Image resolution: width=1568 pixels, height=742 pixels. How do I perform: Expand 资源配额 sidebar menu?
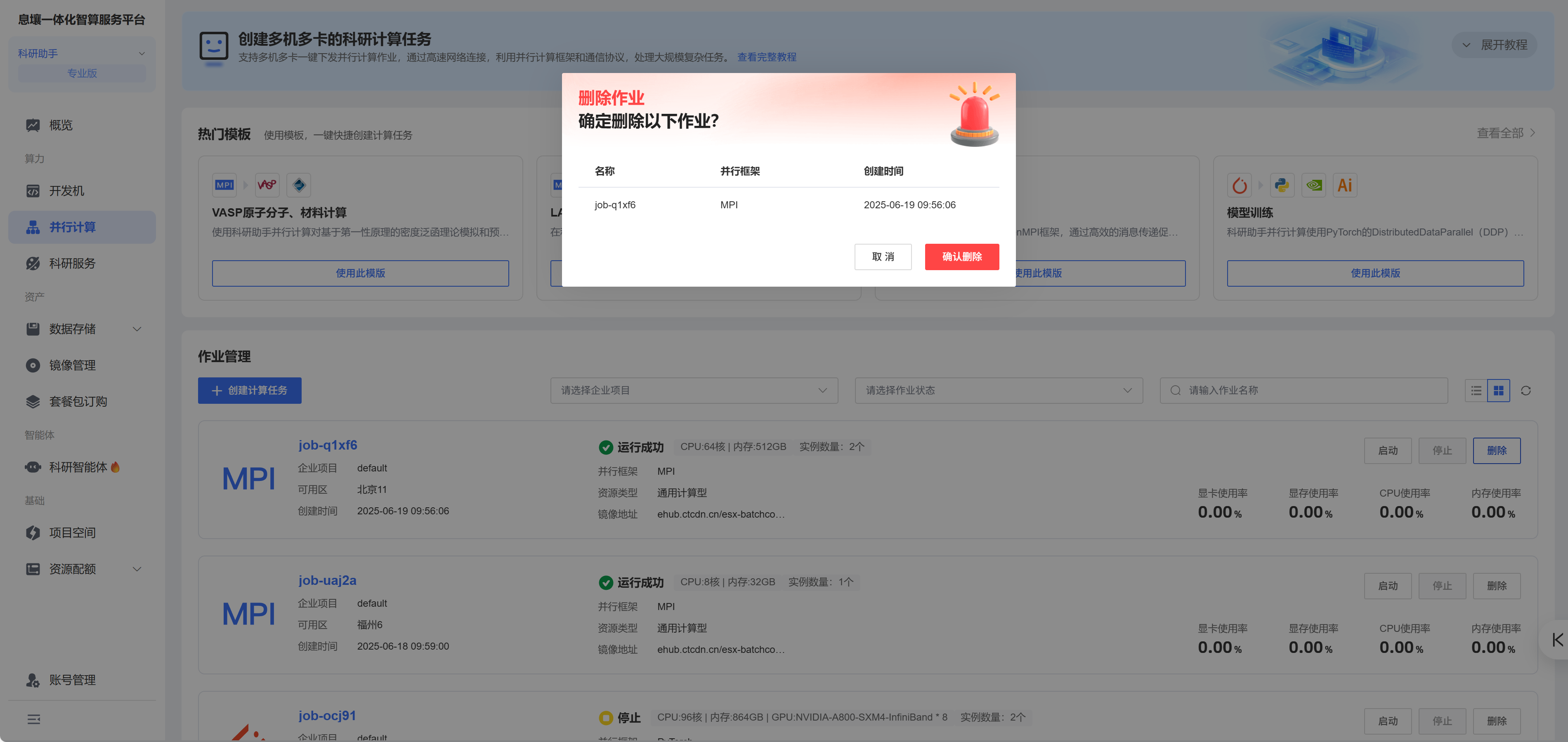(82, 569)
